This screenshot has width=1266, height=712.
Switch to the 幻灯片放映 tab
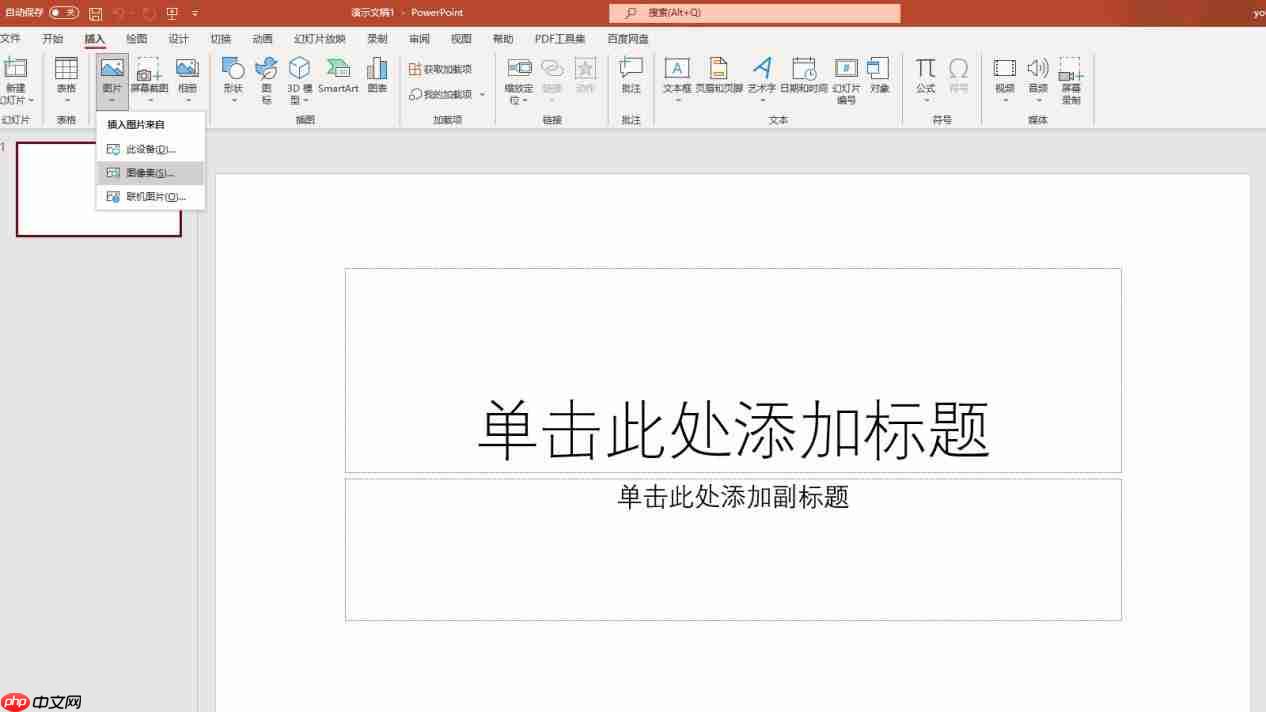[x=319, y=39]
